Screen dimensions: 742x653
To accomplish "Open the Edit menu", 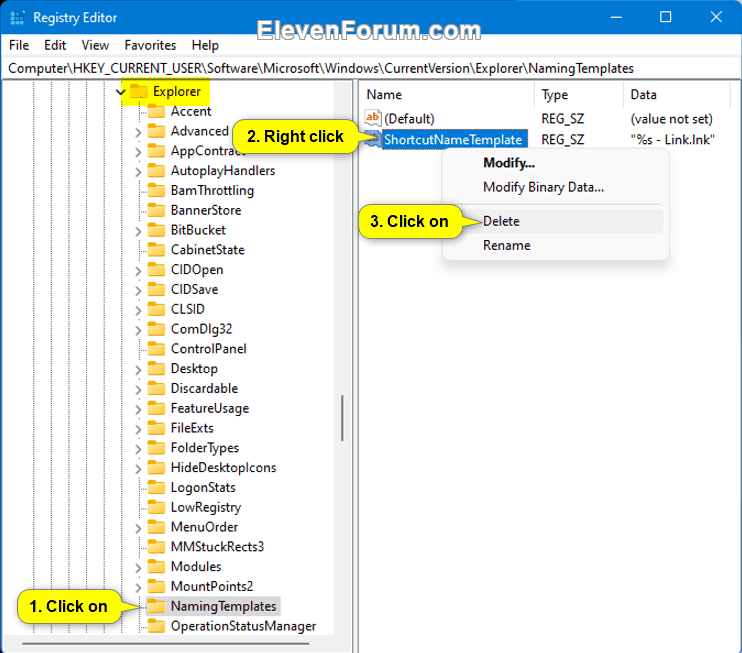I will tap(55, 45).
